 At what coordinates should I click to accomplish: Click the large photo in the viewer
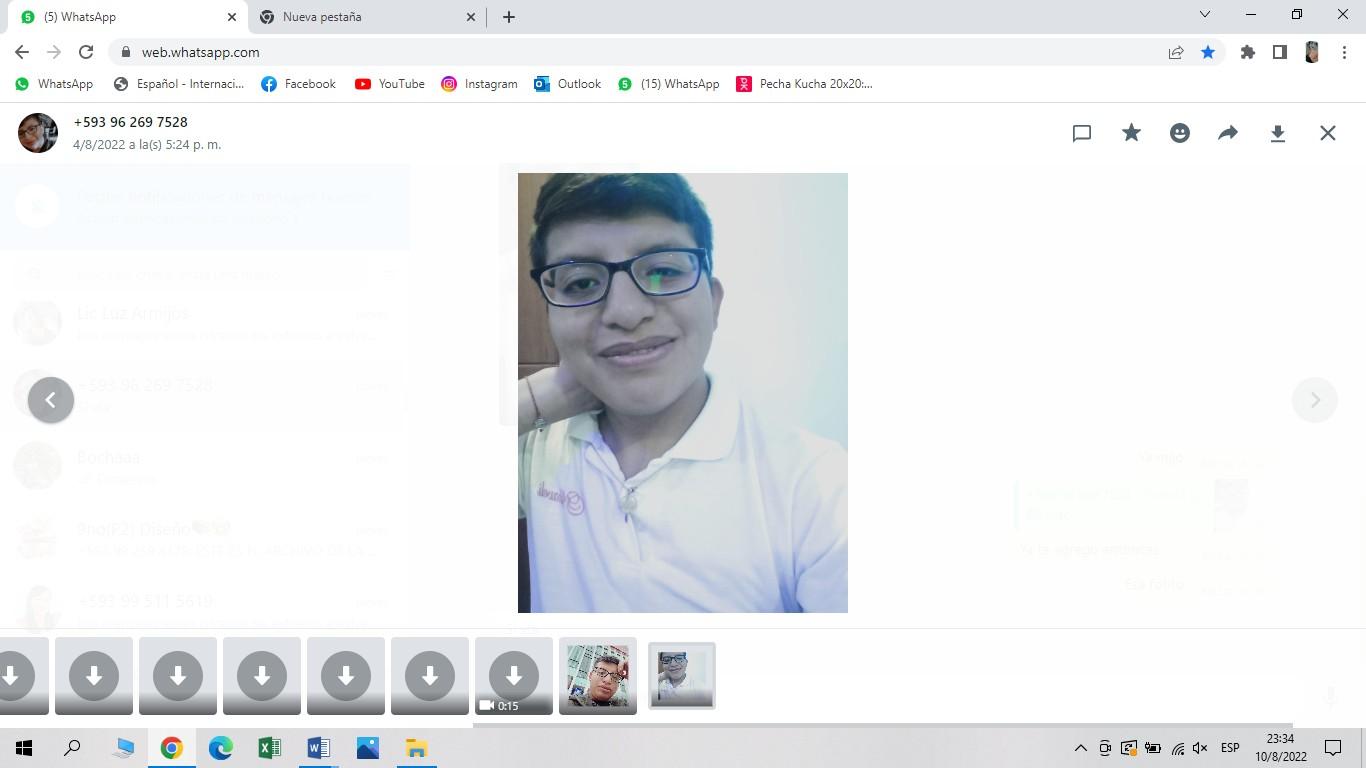[683, 393]
